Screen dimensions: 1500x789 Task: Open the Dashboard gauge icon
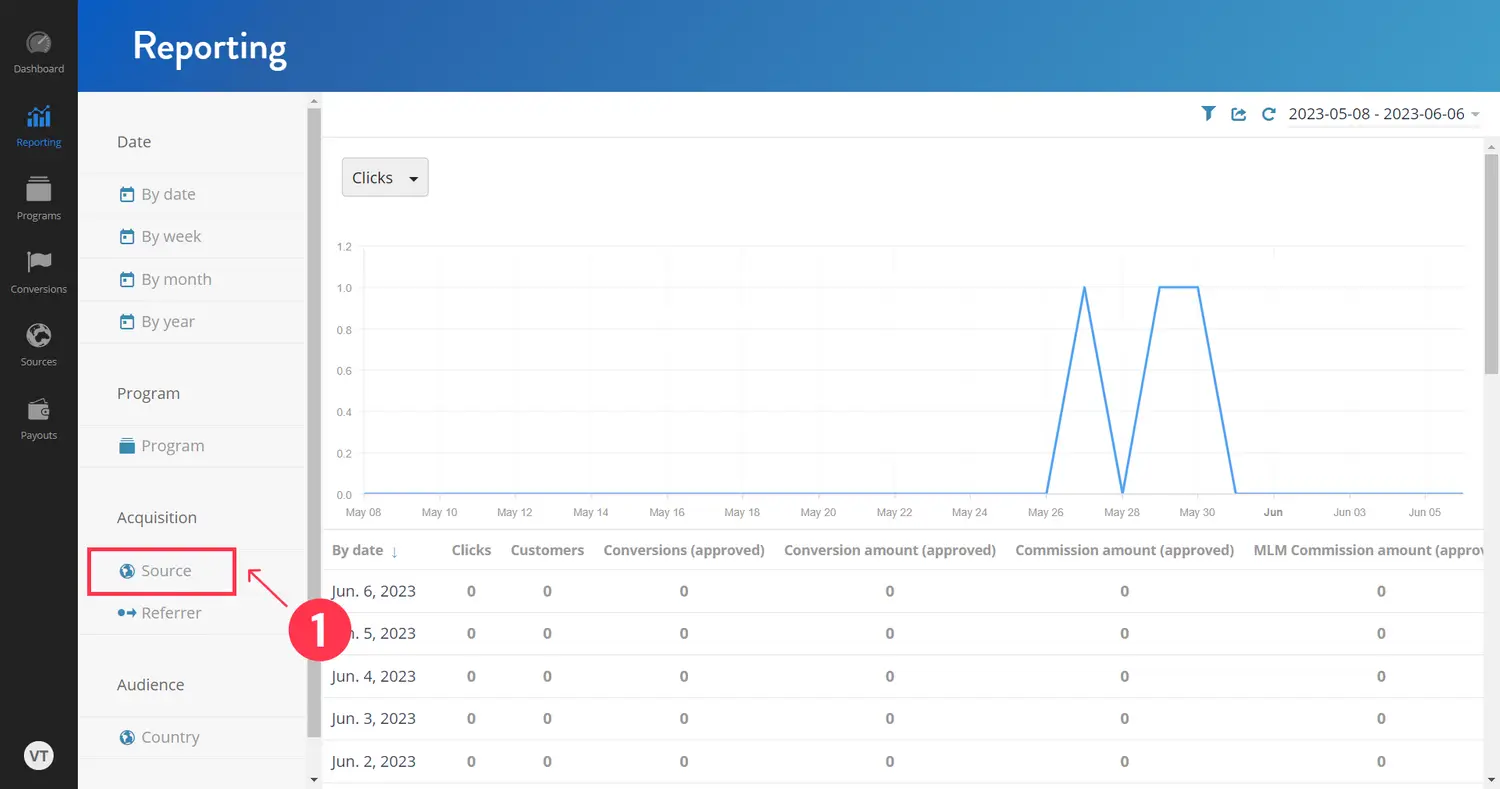pos(38,45)
